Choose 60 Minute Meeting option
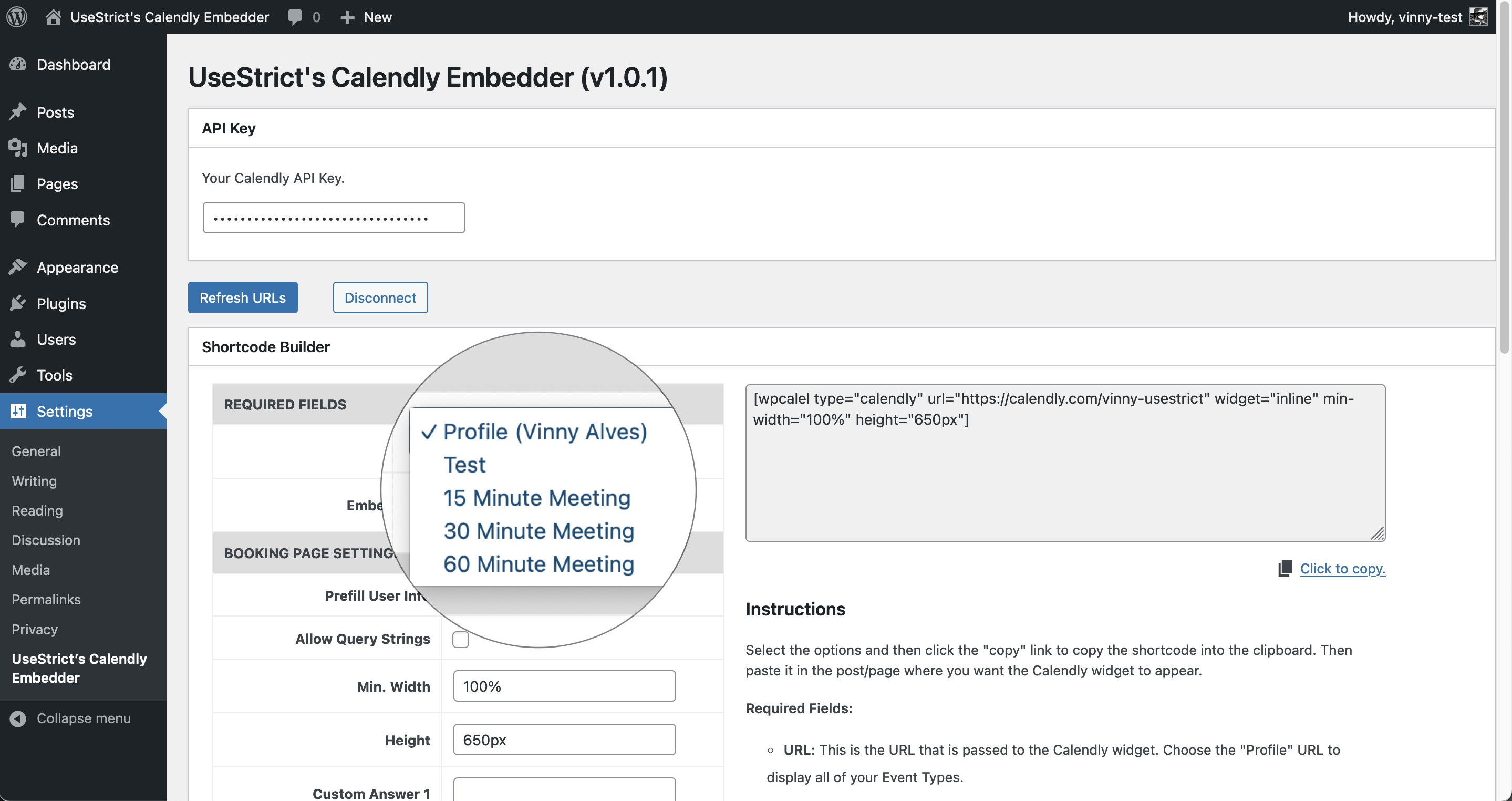This screenshot has width=1512, height=801. click(539, 564)
